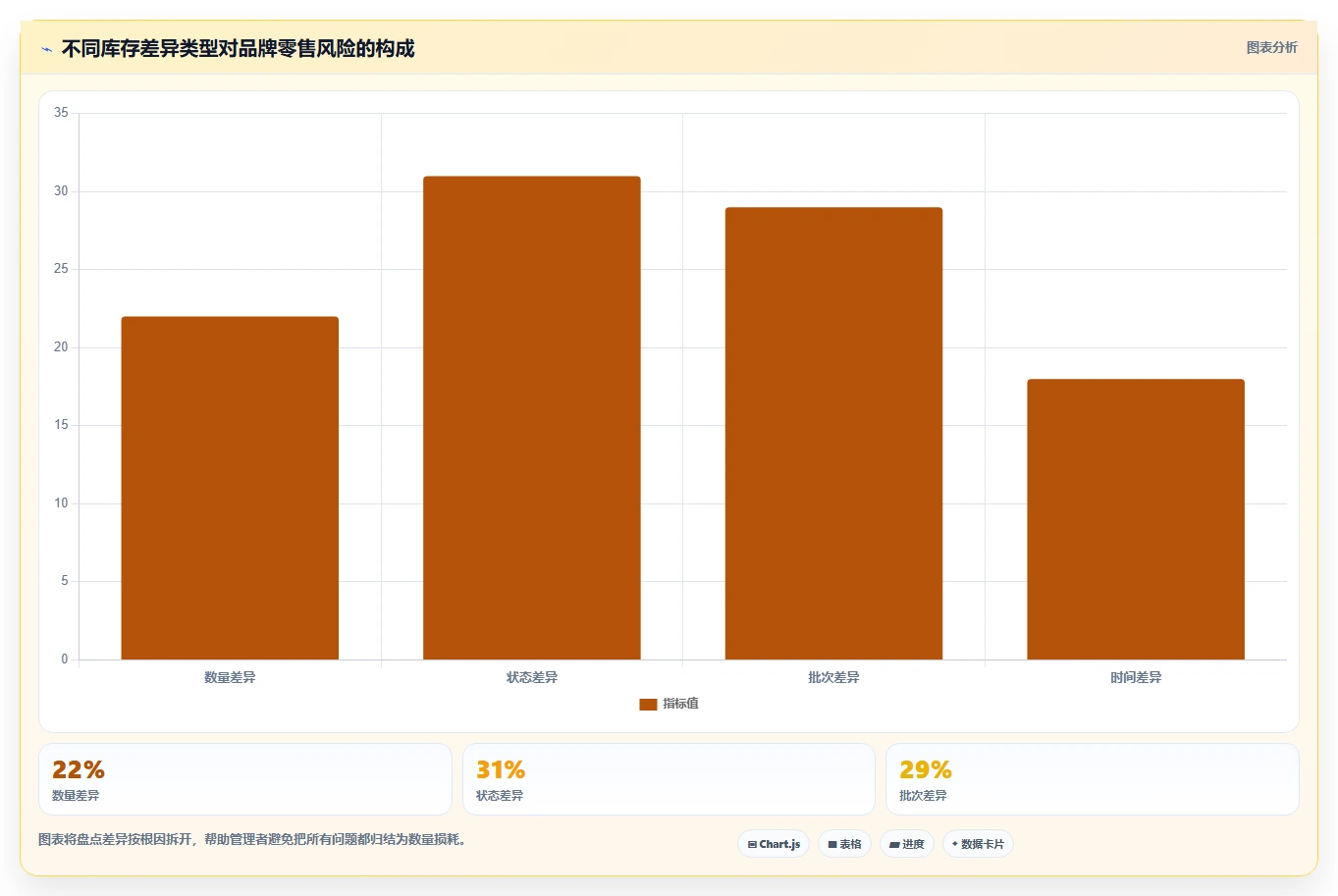Select the Chart.js tag chip

(774, 844)
